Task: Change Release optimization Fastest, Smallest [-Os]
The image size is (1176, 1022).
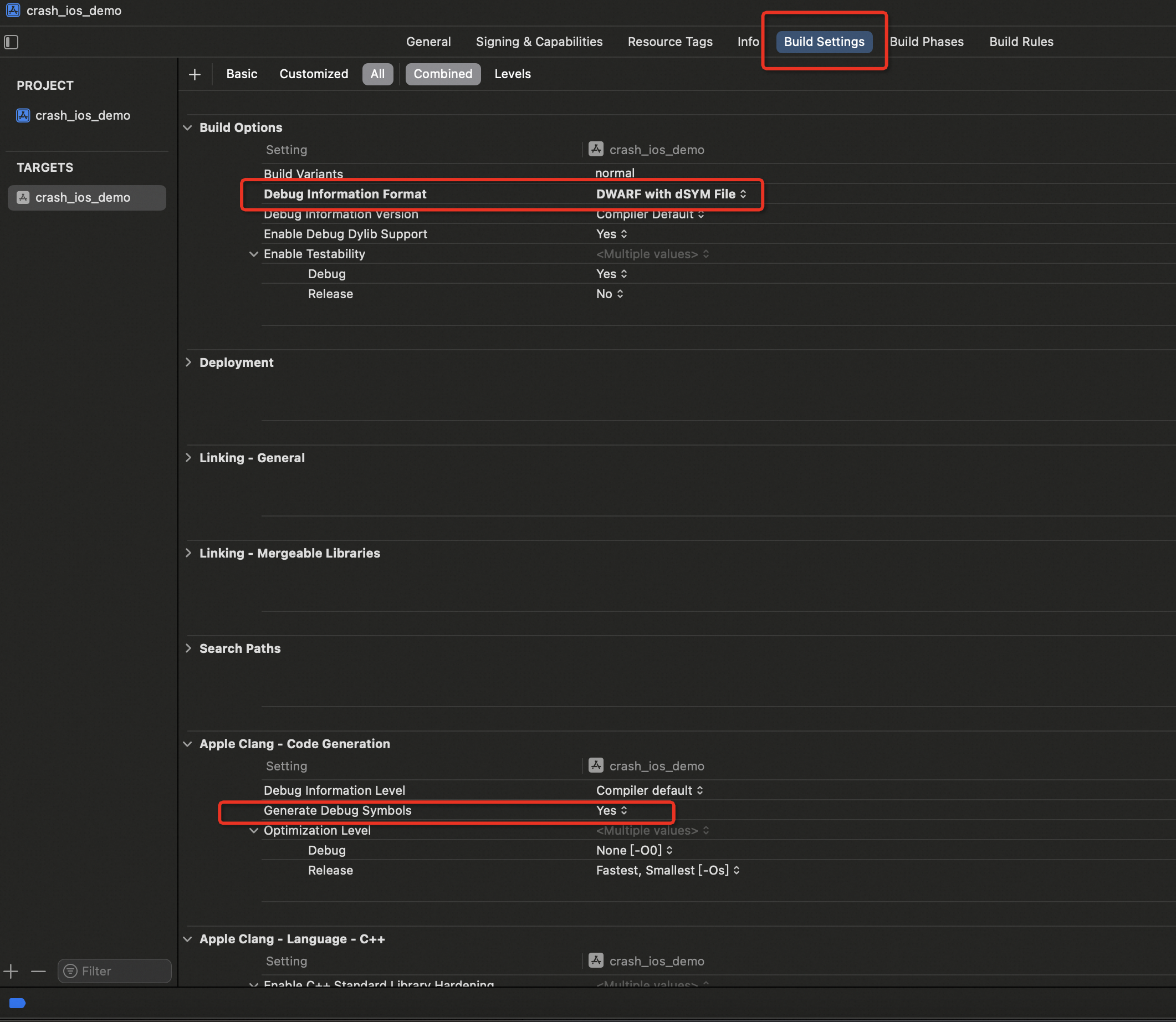Action: pos(668,870)
